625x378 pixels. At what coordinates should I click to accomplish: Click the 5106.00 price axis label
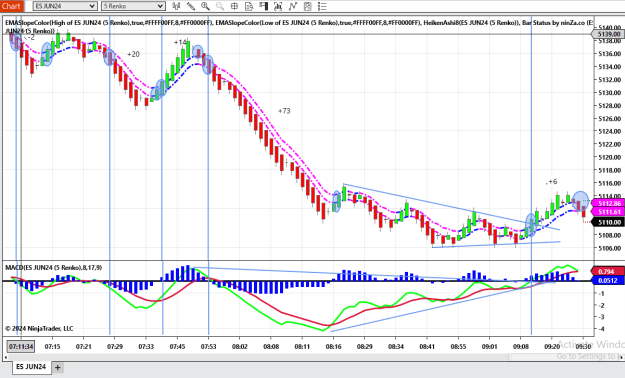(610, 248)
